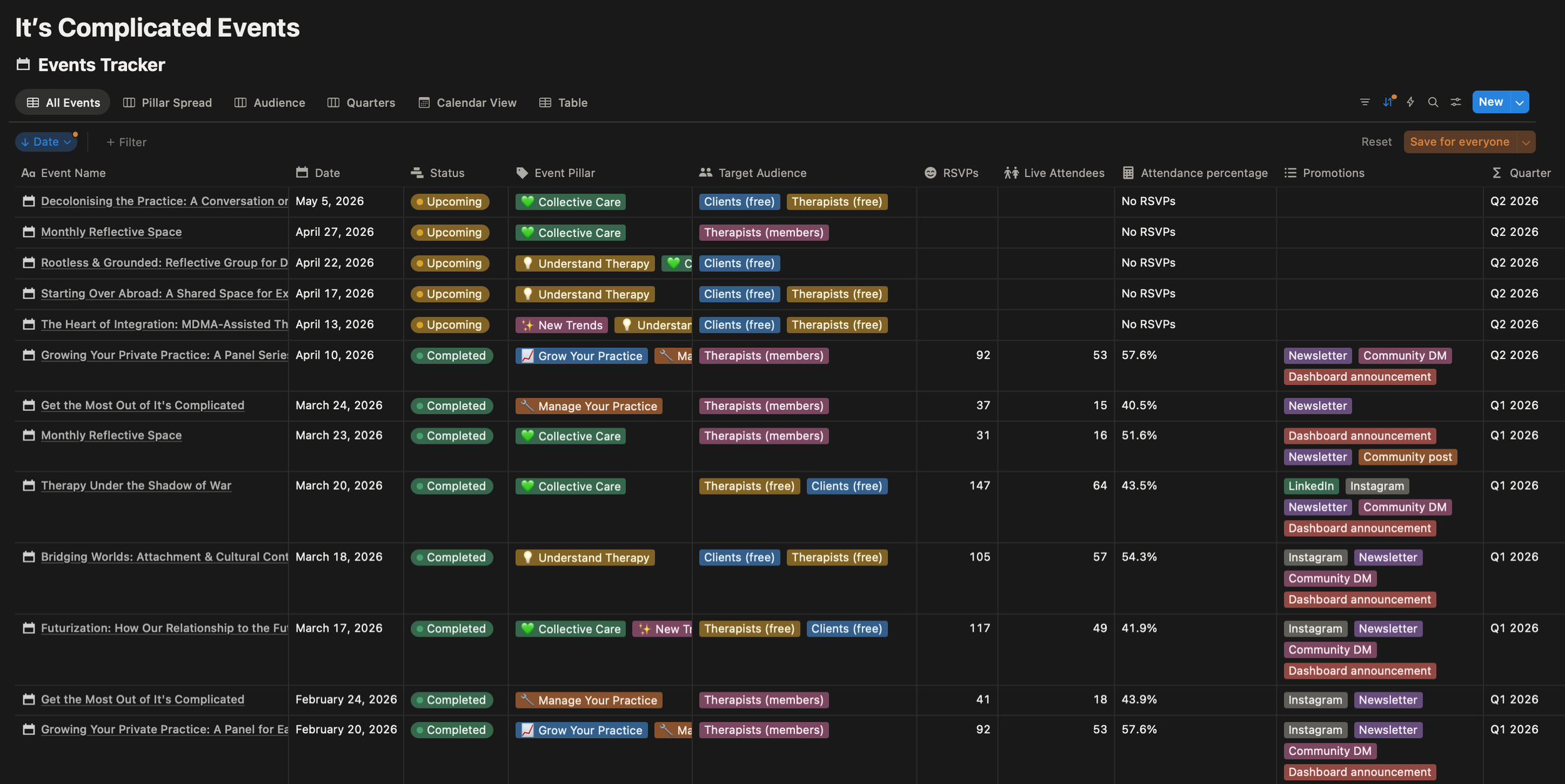Screen dimensions: 1565x784
Task: Click the people icon on Target Audience header
Action: (705, 173)
